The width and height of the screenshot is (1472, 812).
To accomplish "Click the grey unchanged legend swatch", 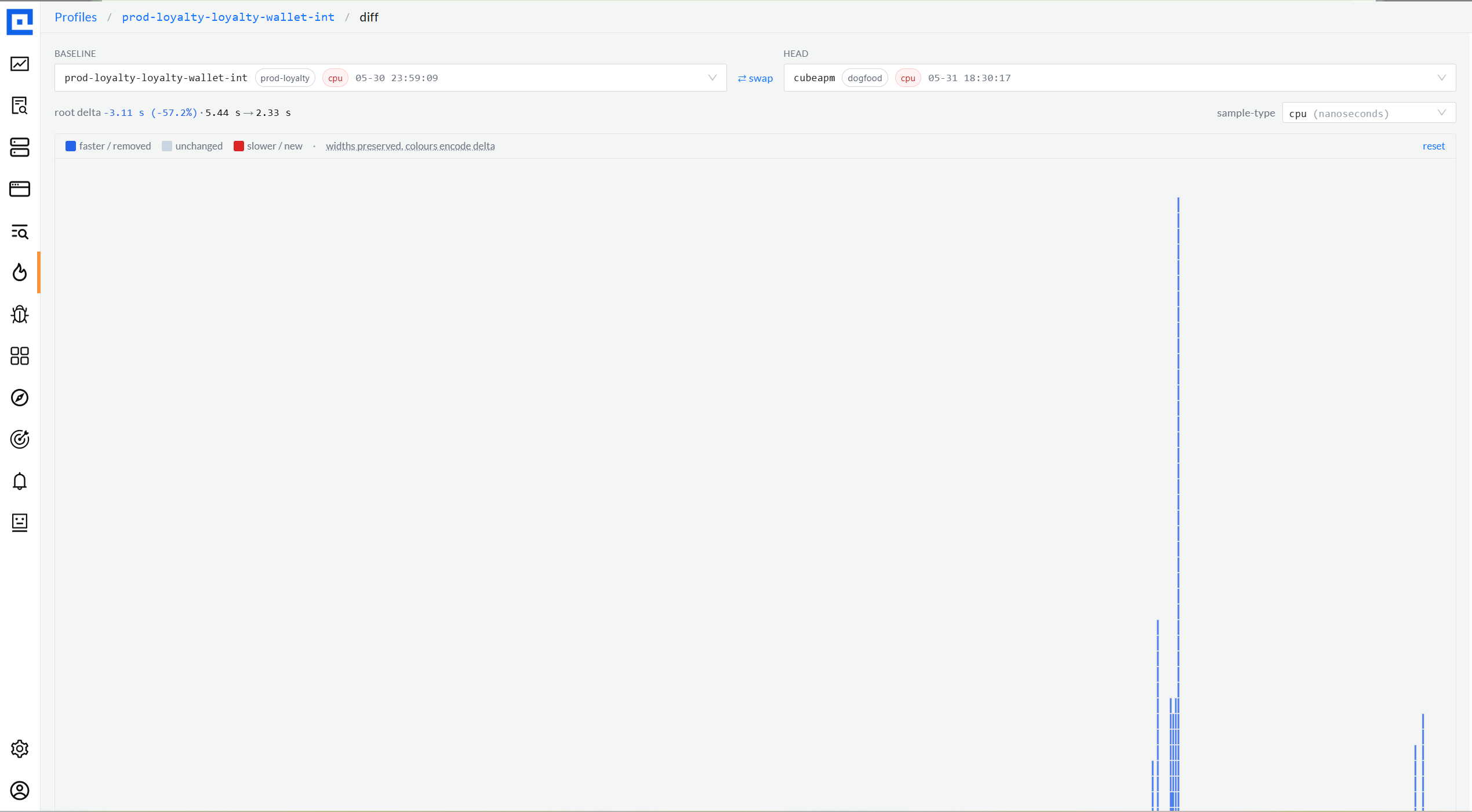I will click(x=167, y=146).
